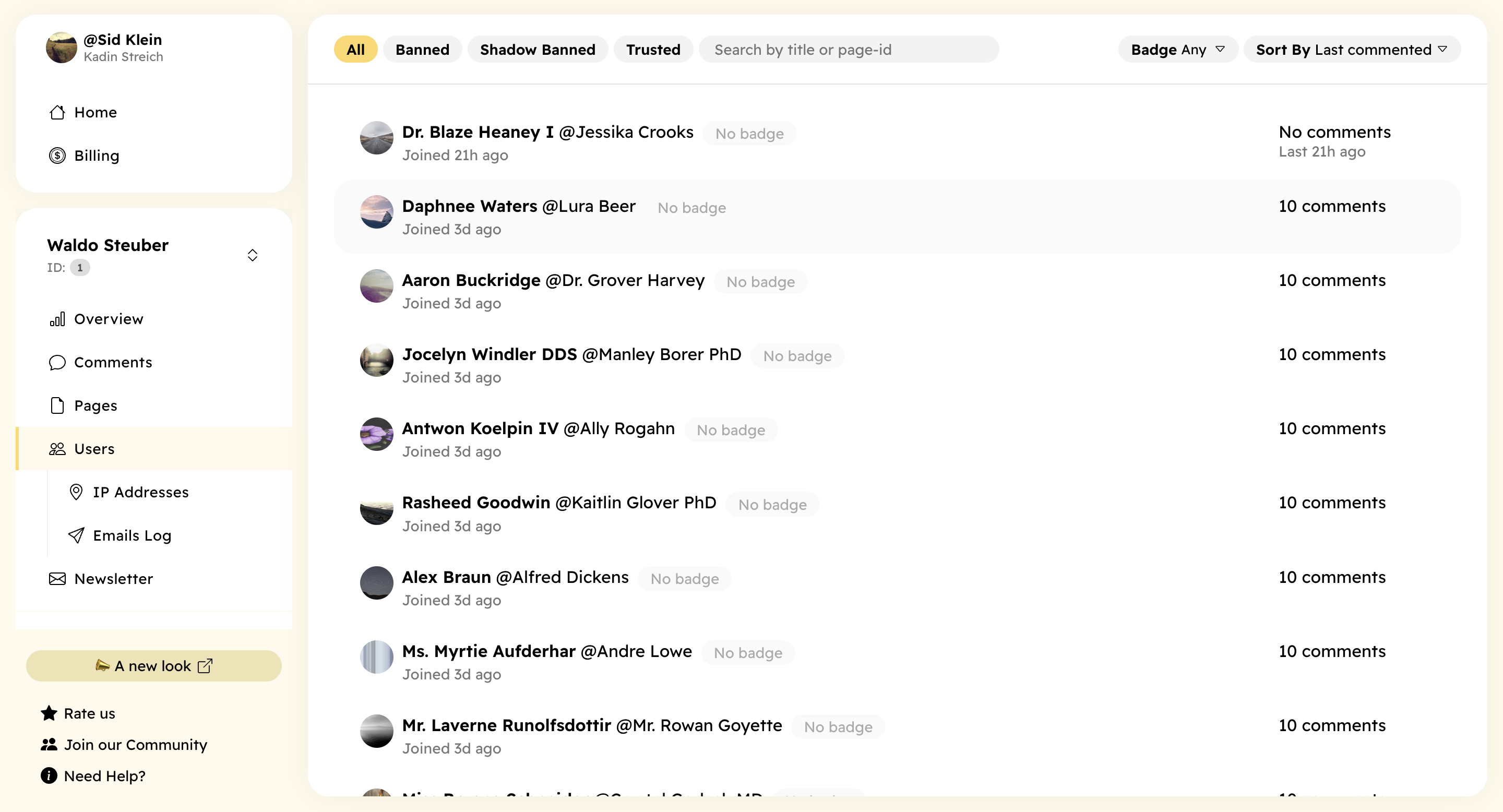Open the Trusted users filter

click(x=653, y=49)
